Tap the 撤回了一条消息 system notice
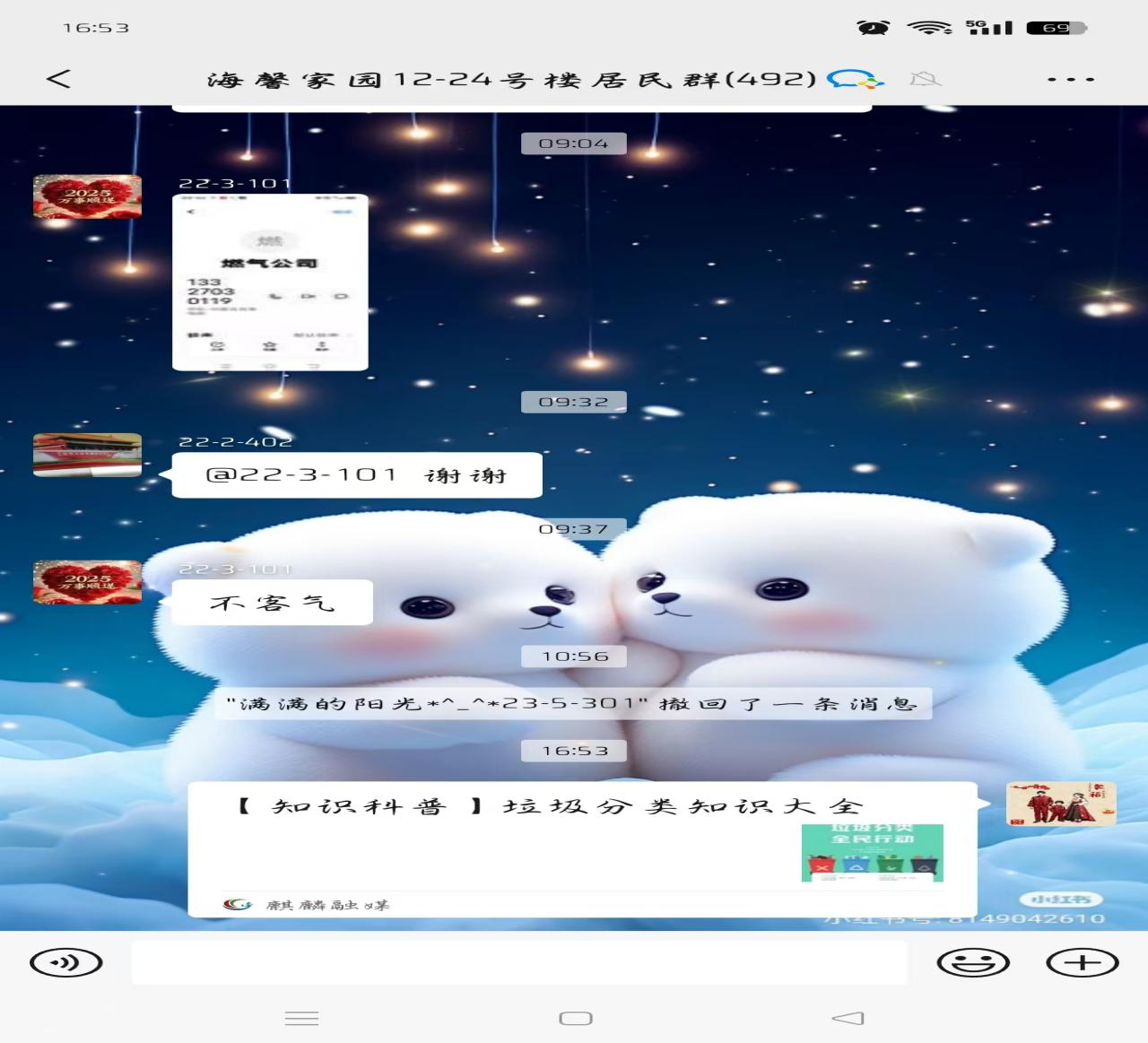1148x1043 pixels. 574,703
